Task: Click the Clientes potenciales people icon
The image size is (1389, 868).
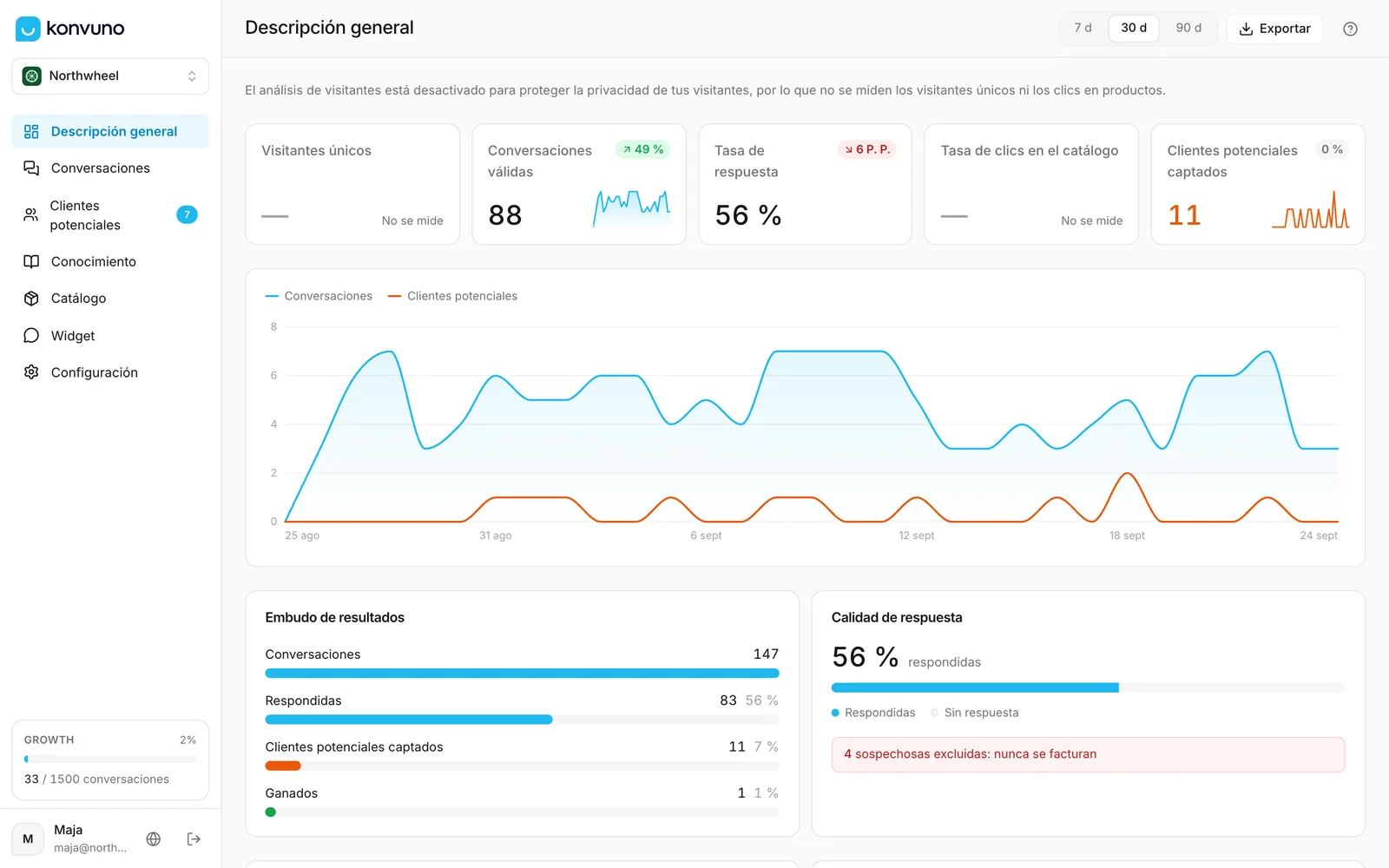Action: click(x=31, y=215)
